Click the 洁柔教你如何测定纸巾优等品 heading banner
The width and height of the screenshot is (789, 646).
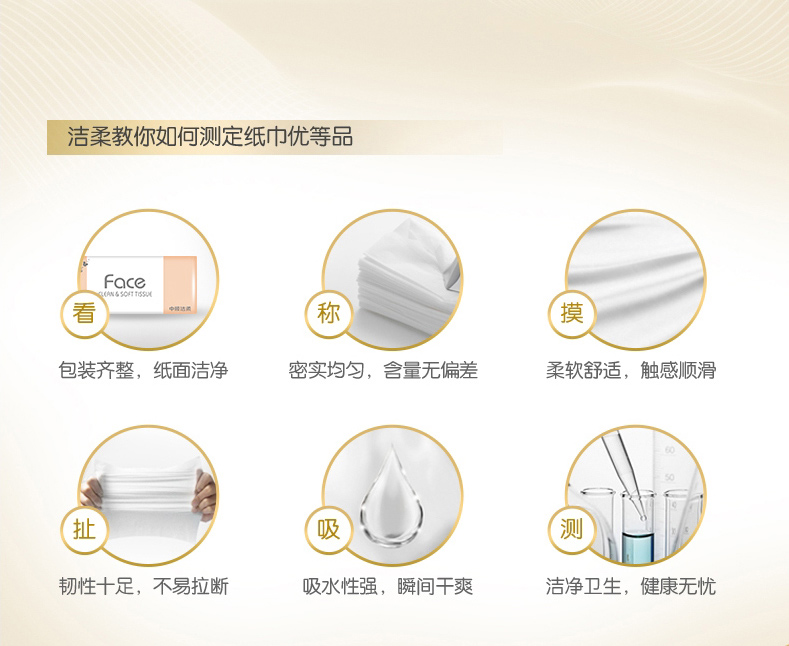pyautogui.click(x=274, y=137)
